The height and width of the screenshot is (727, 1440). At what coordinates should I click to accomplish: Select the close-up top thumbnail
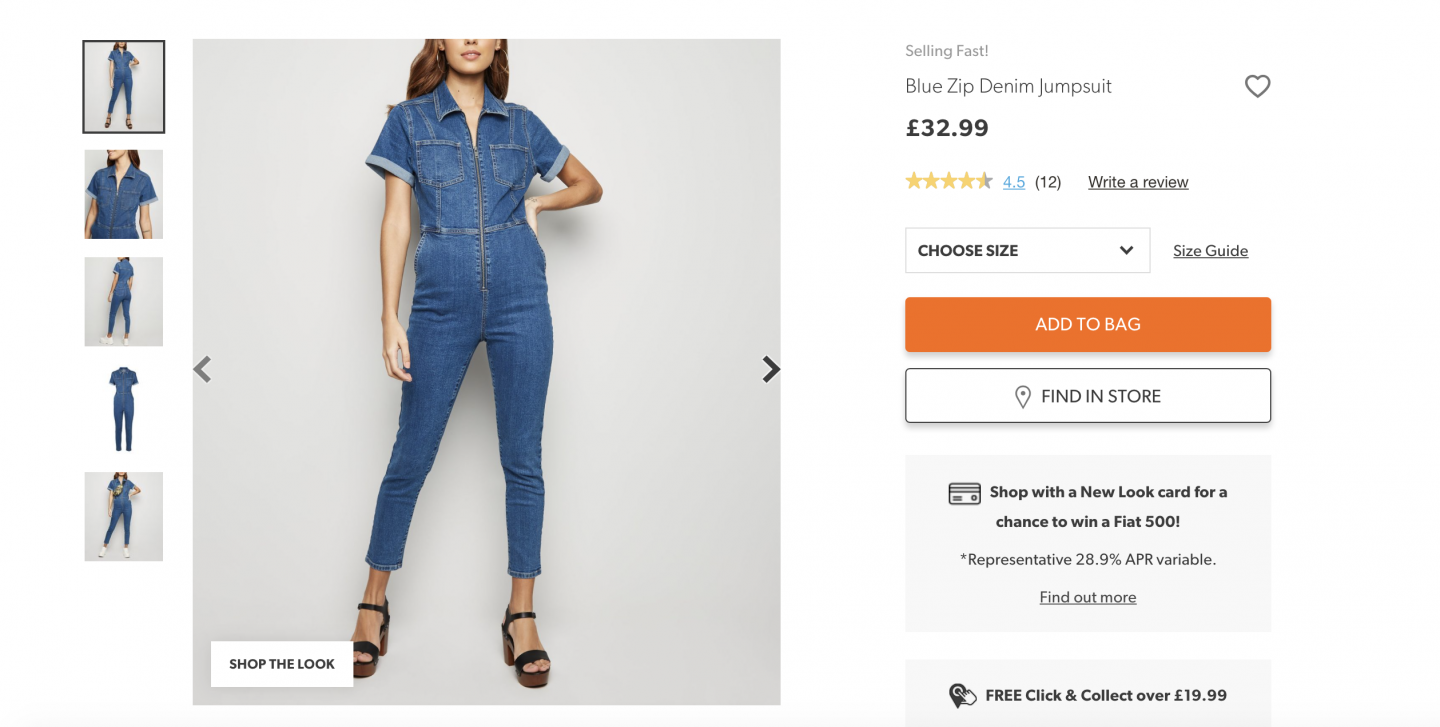(x=124, y=194)
